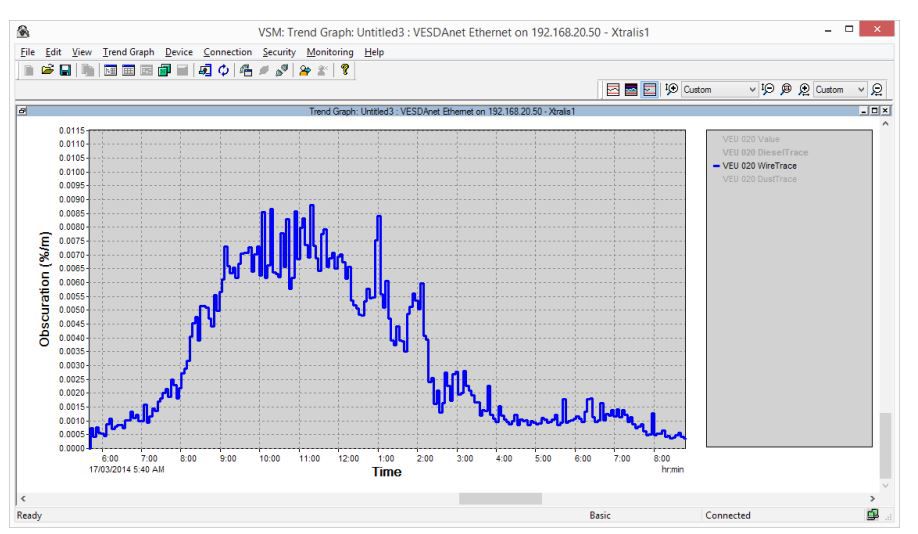Open the Connection menu
This screenshot has height=534, width=918.
(x=228, y=52)
